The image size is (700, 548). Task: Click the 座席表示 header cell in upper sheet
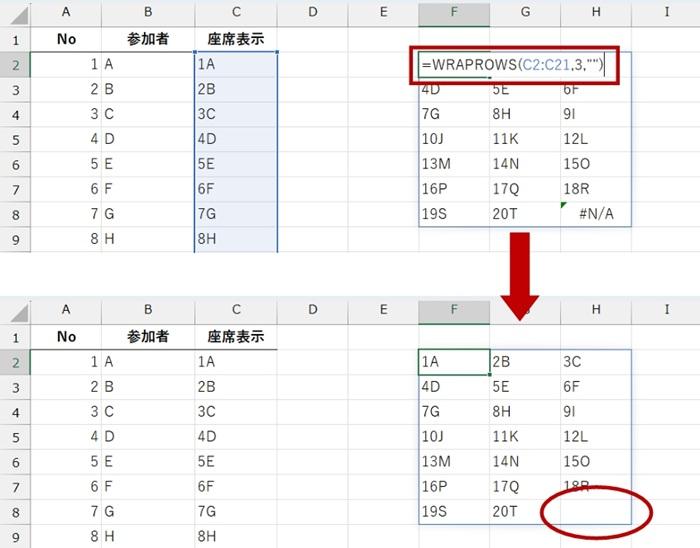pyautogui.click(x=236, y=40)
